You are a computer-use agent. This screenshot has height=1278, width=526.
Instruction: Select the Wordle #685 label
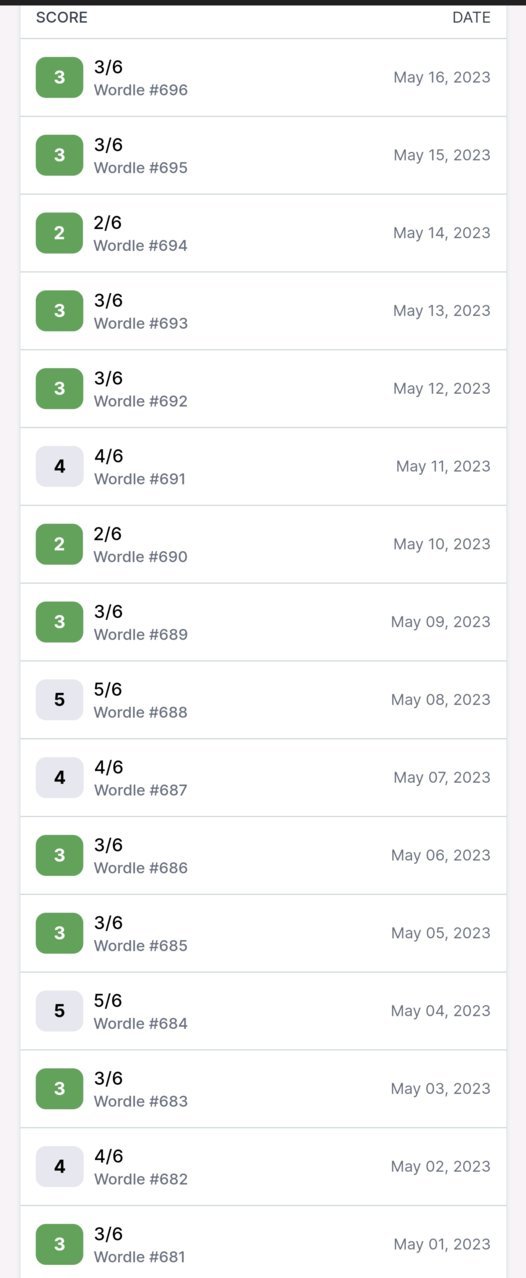coord(141,945)
